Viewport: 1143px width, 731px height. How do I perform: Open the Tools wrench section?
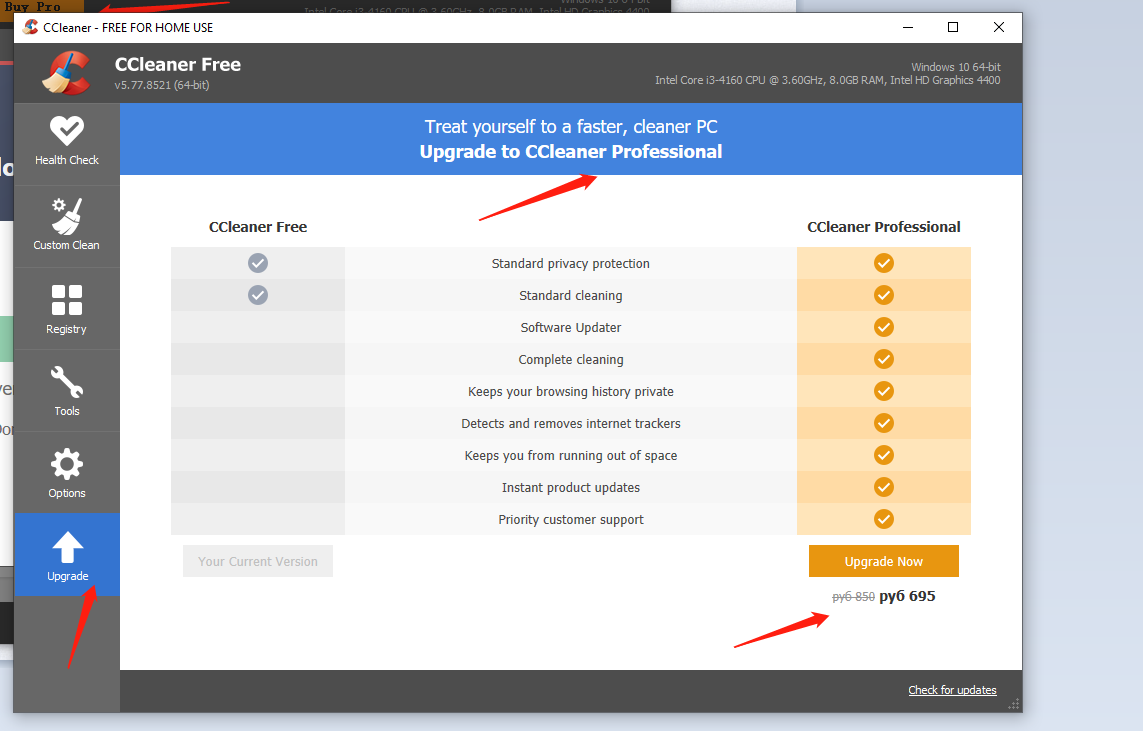point(66,391)
